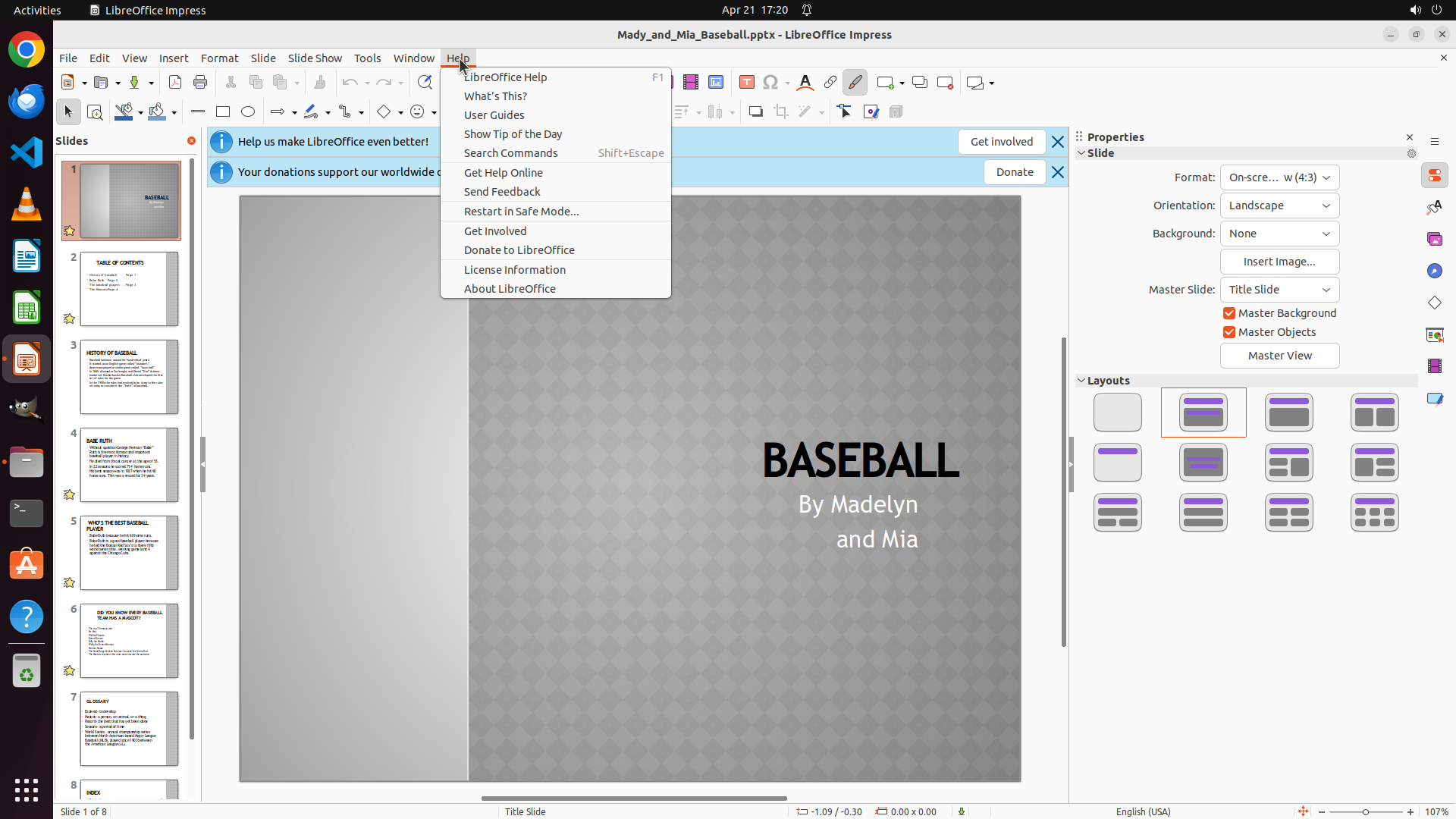Click the Insert Hyperlink icon
This screenshot has width=1456, height=819.
pyautogui.click(x=830, y=83)
